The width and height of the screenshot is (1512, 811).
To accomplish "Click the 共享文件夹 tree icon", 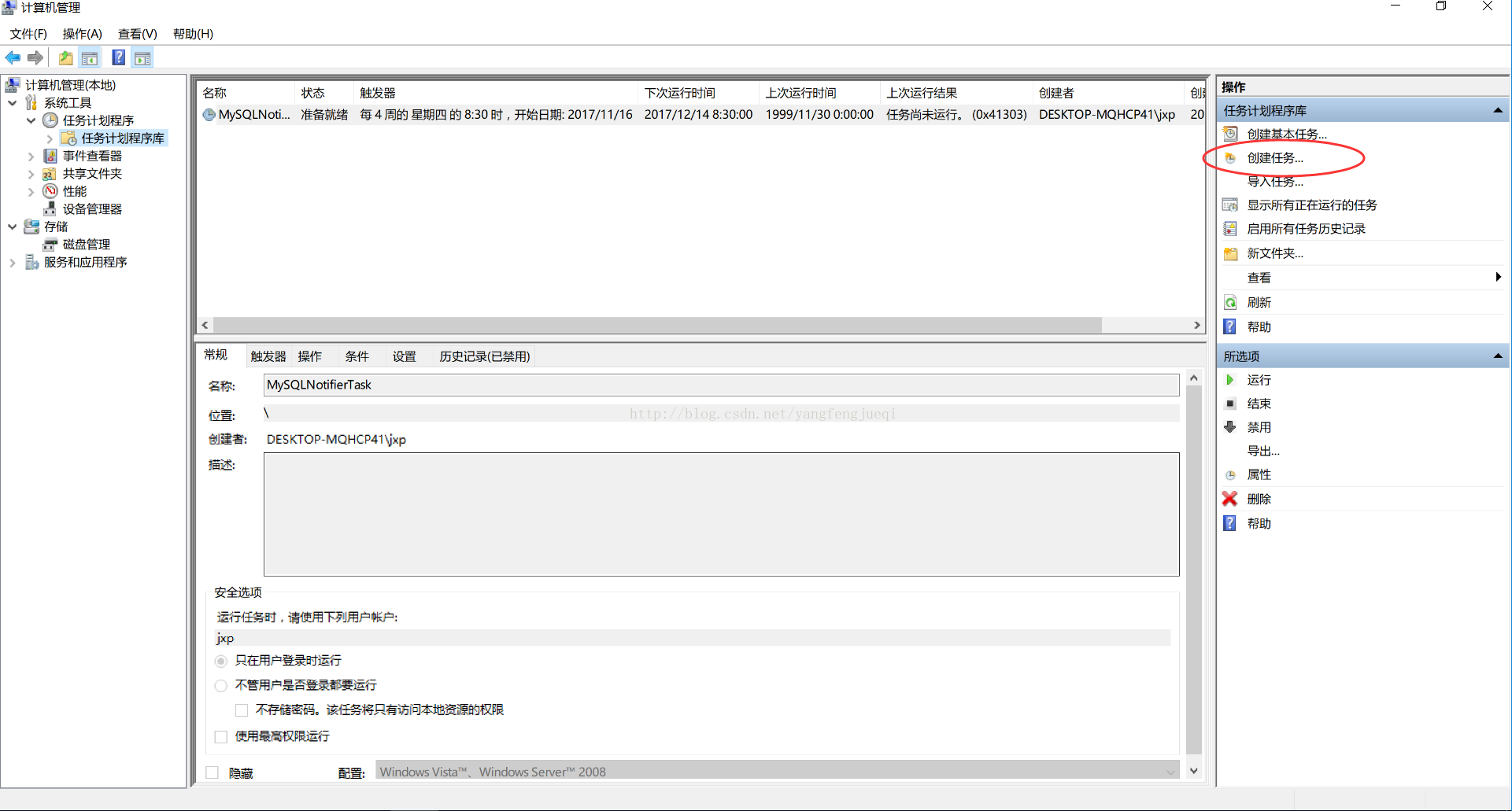I will pyautogui.click(x=50, y=174).
